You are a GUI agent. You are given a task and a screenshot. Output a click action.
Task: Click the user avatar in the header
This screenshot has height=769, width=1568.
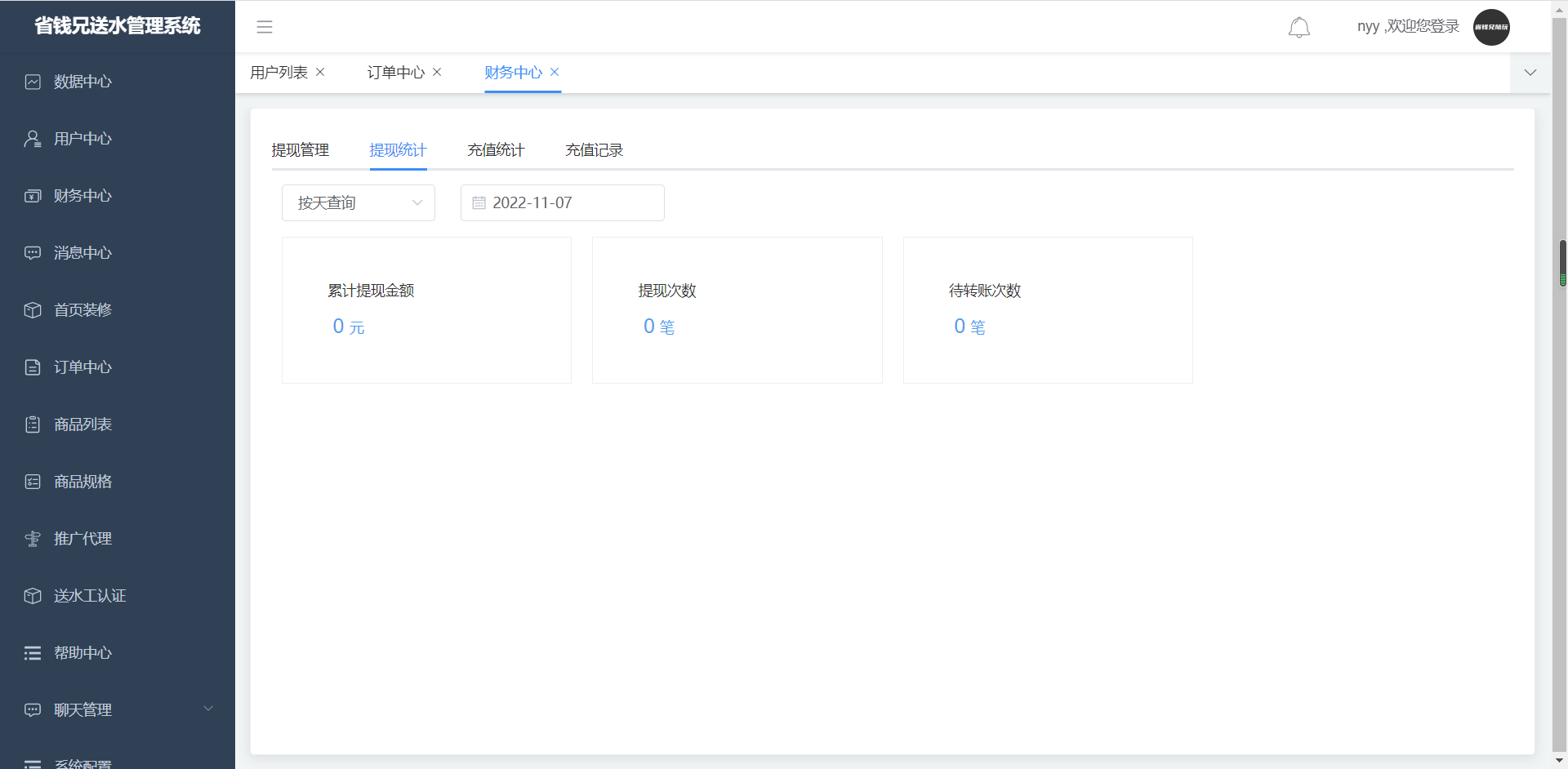(x=1490, y=27)
